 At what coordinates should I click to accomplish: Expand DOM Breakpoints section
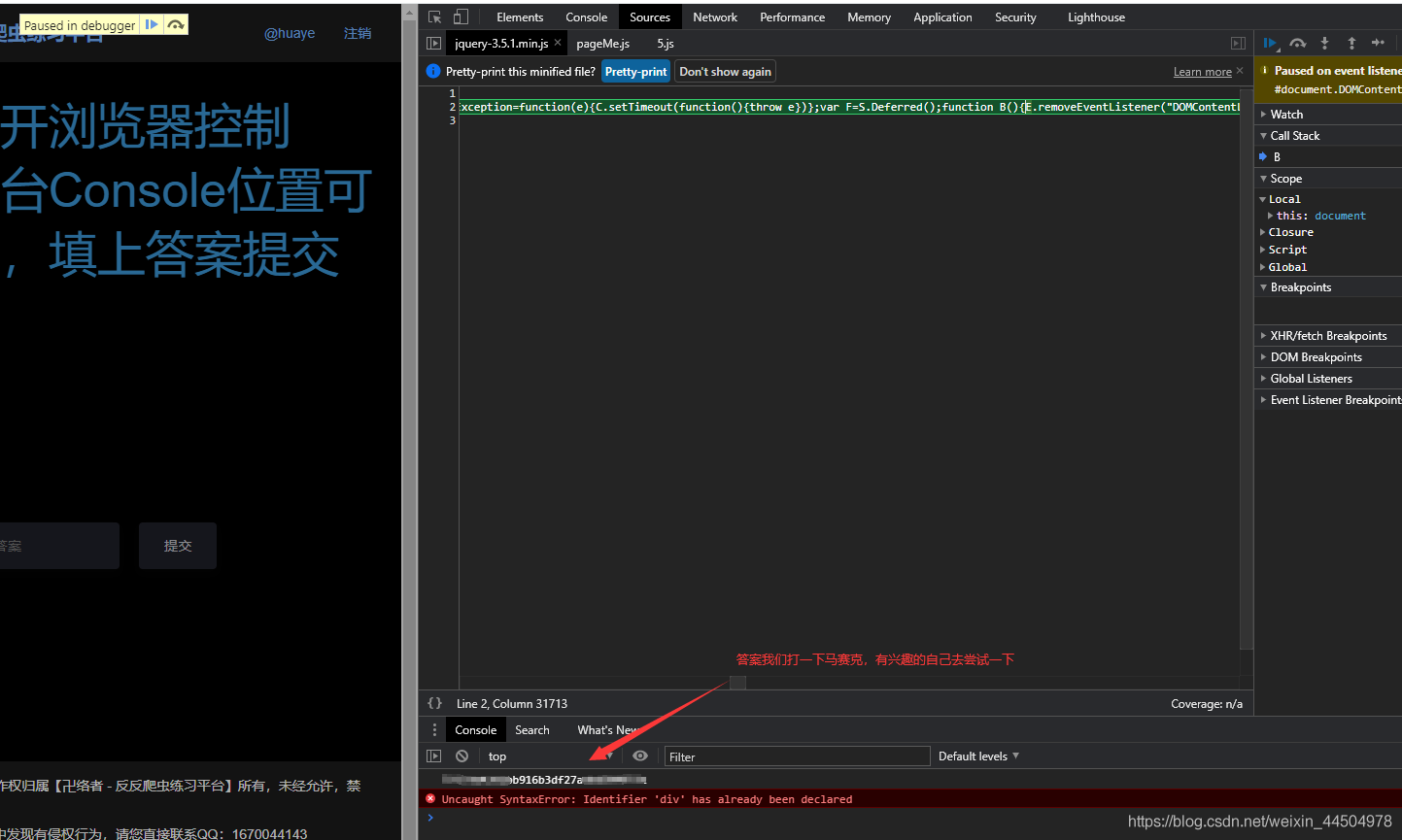click(x=1328, y=356)
